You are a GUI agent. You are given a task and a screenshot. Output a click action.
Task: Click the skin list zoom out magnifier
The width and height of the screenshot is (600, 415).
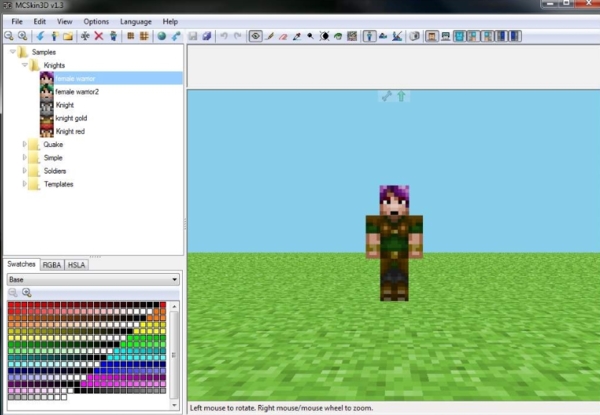point(9,36)
